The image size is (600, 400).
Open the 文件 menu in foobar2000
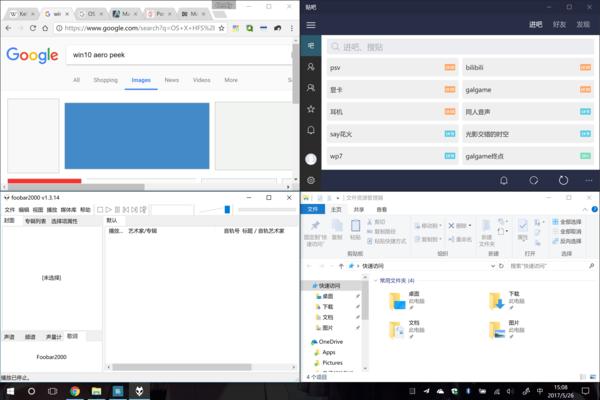10,210
